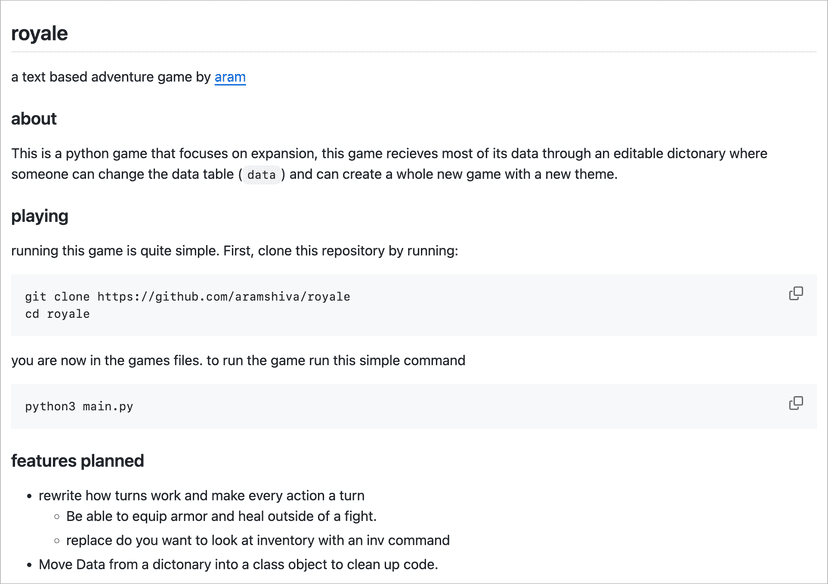Click the inline data code tag
Screen dimensions: 828x584
261,174
